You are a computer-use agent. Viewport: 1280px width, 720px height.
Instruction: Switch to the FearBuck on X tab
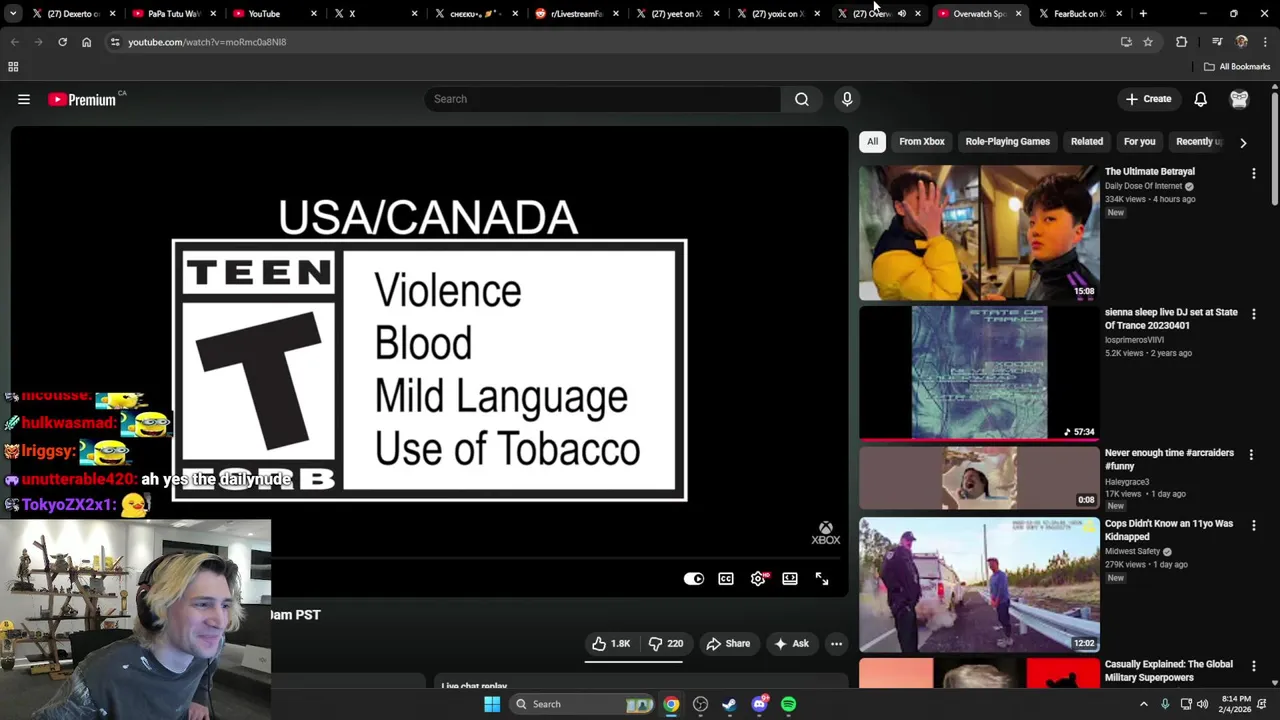click(1078, 14)
